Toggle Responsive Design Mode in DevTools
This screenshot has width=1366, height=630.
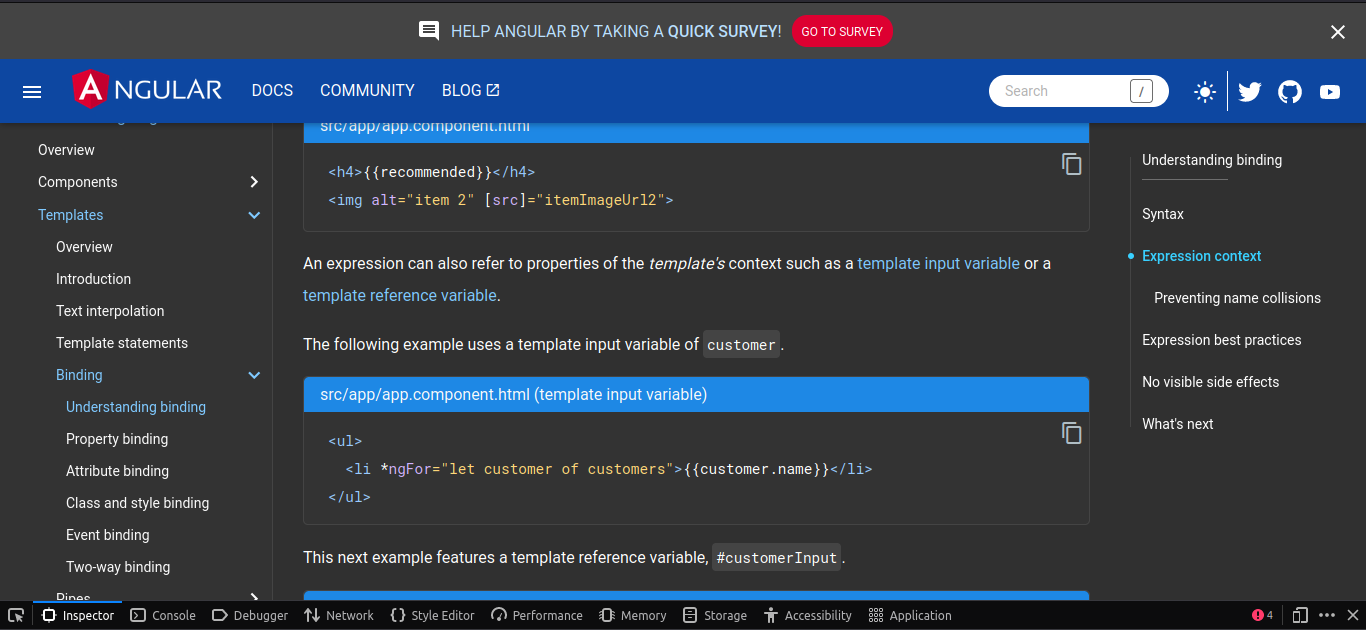click(1299, 615)
